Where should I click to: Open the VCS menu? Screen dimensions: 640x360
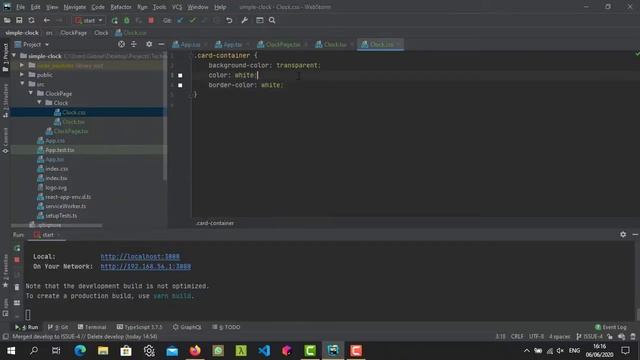tap(177, 7)
